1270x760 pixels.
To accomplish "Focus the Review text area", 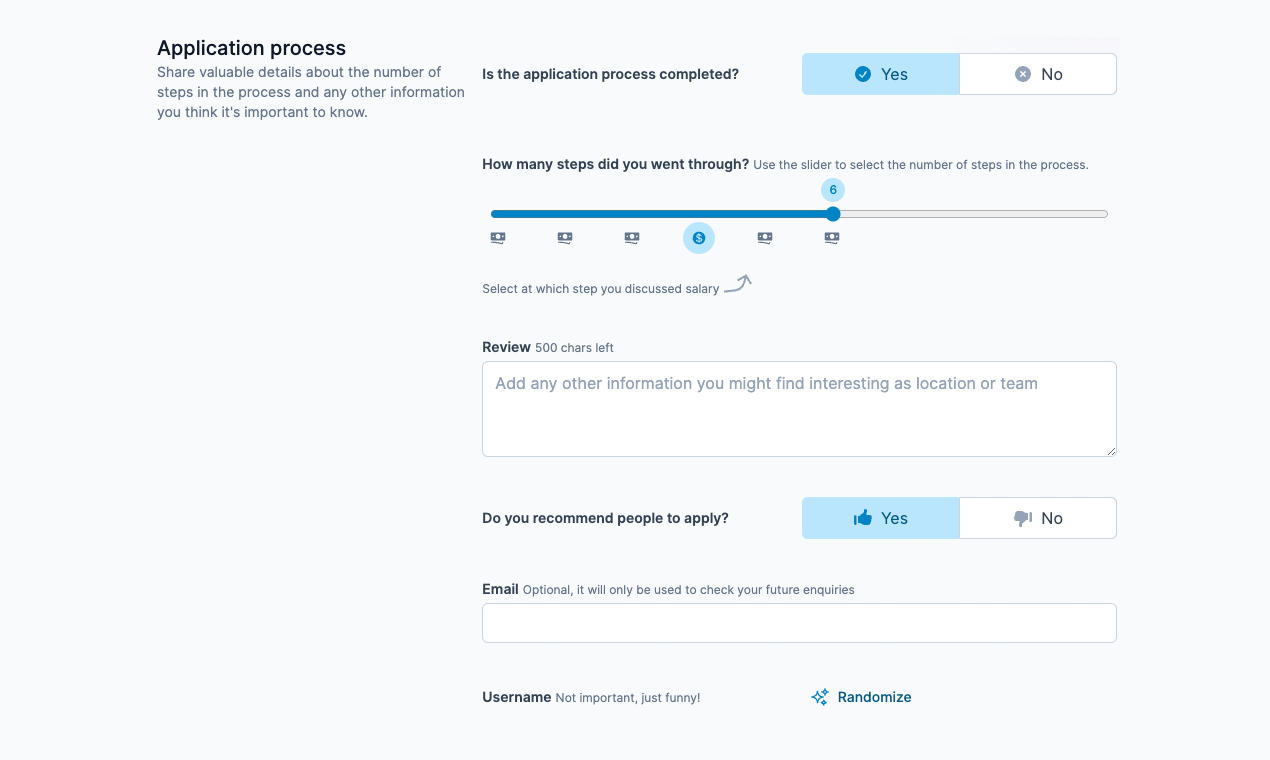I will pyautogui.click(x=799, y=409).
